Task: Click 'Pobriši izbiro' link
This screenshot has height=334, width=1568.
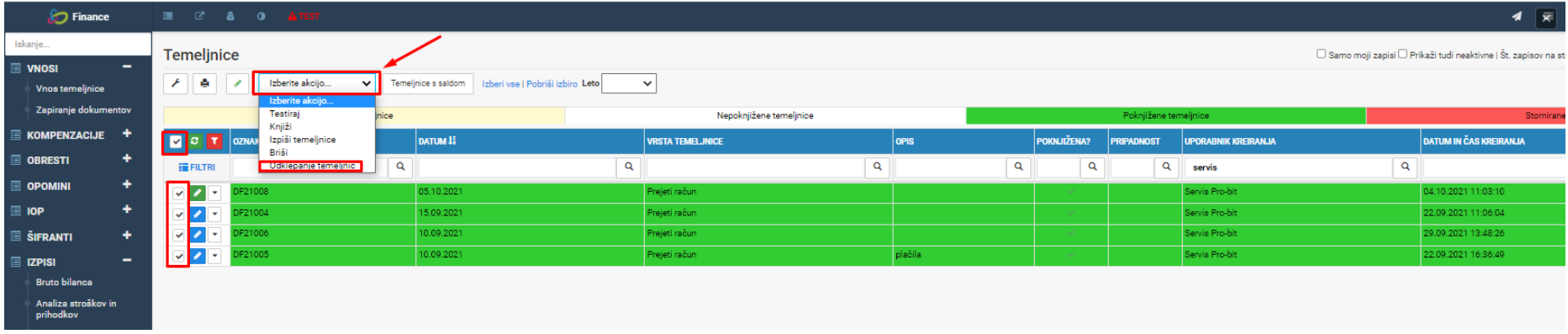Action: 552,84
